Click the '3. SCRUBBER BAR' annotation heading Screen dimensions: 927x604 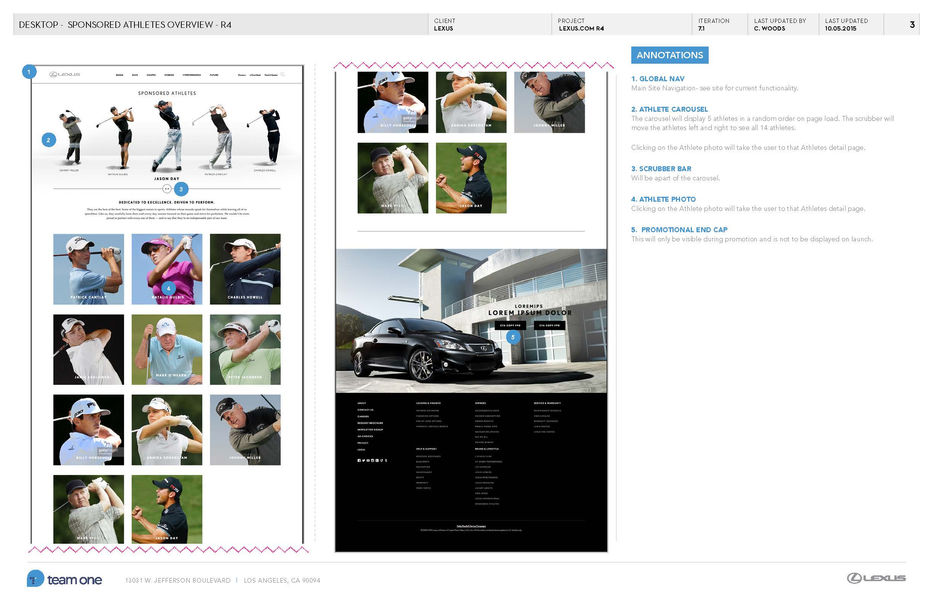coord(661,168)
